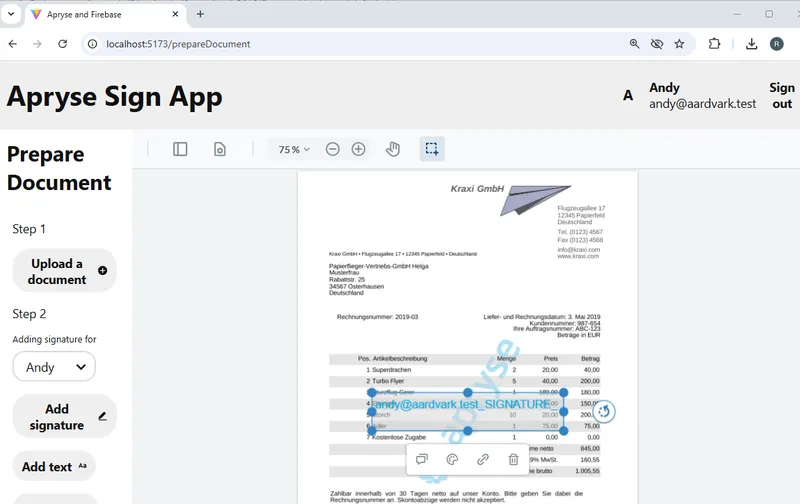Bookmark this page with the star
The width and height of the screenshot is (800, 504).
point(679,44)
